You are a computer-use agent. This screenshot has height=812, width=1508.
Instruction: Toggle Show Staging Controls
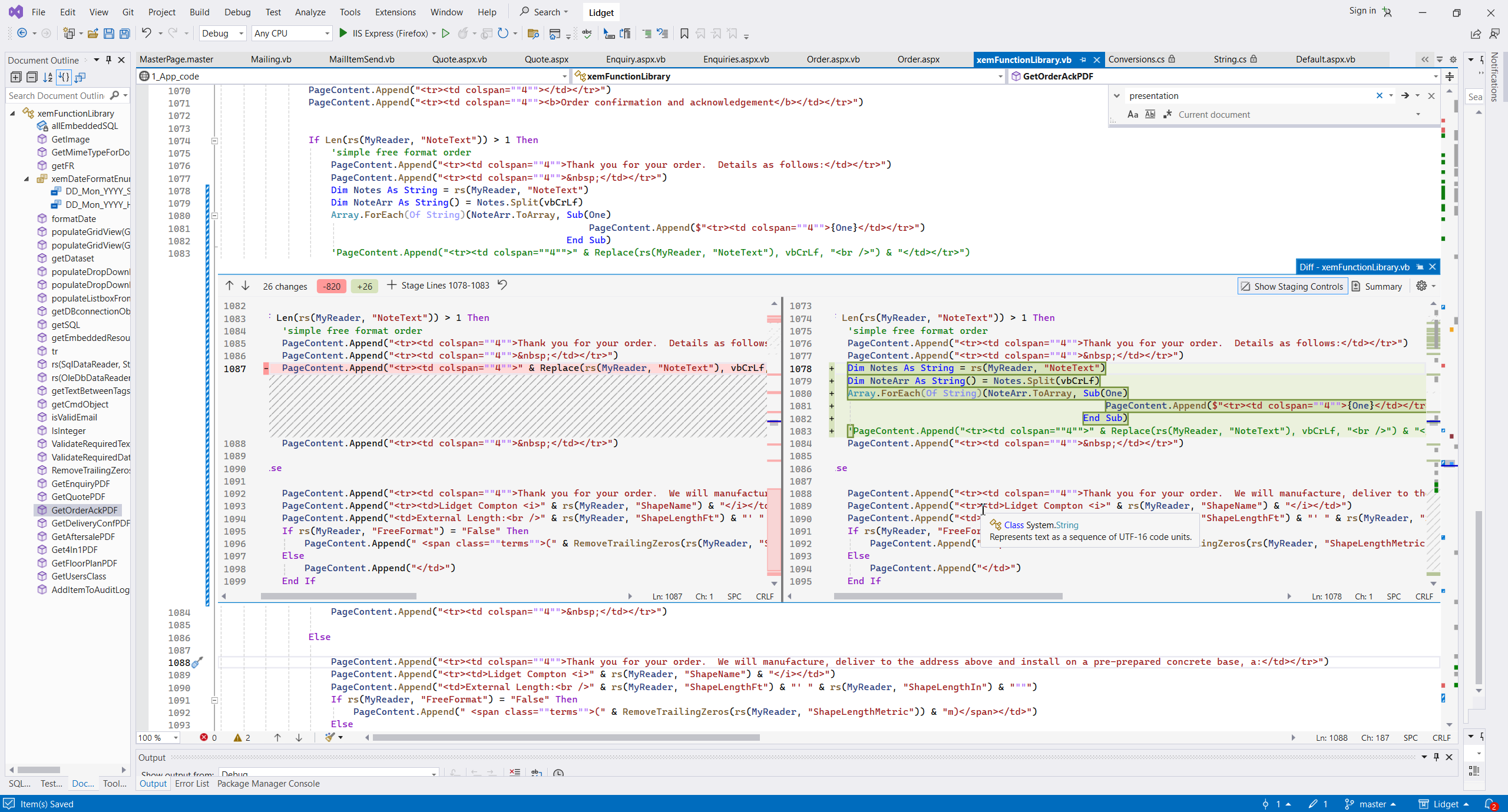point(1292,286)
